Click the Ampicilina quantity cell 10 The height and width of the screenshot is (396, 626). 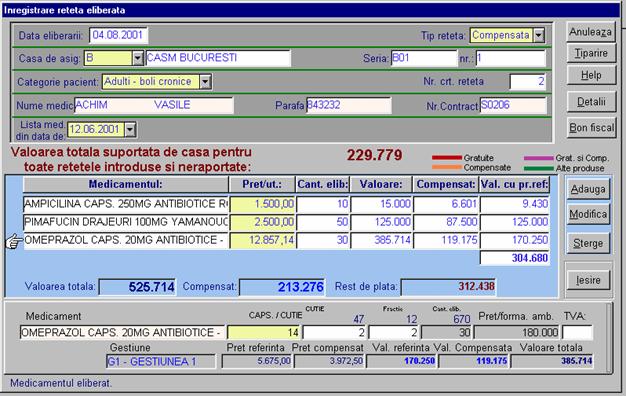[x=323, y=204]
